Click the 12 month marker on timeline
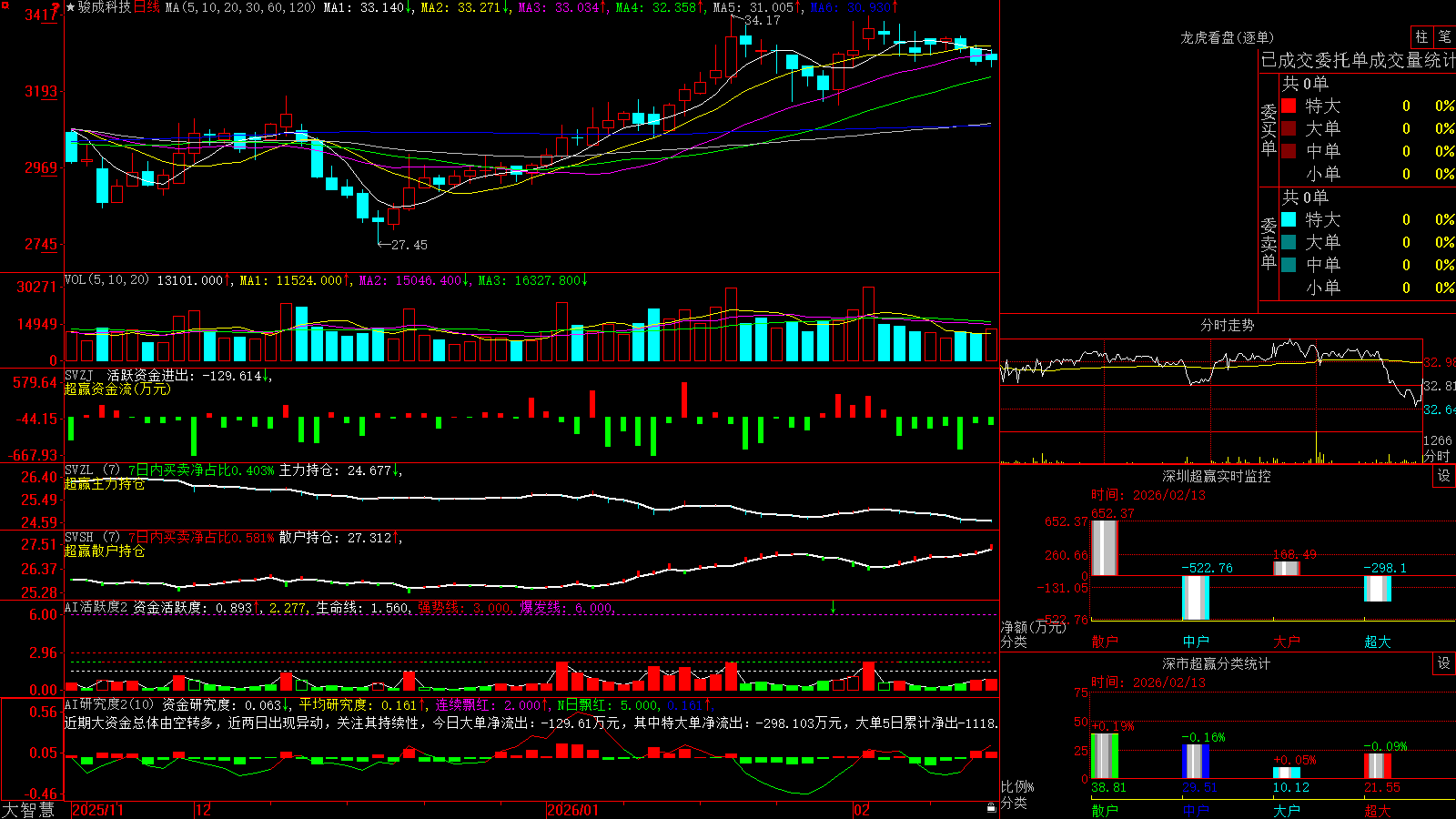1456x819 pixels. pyautogui.click(x=204, y=810)
